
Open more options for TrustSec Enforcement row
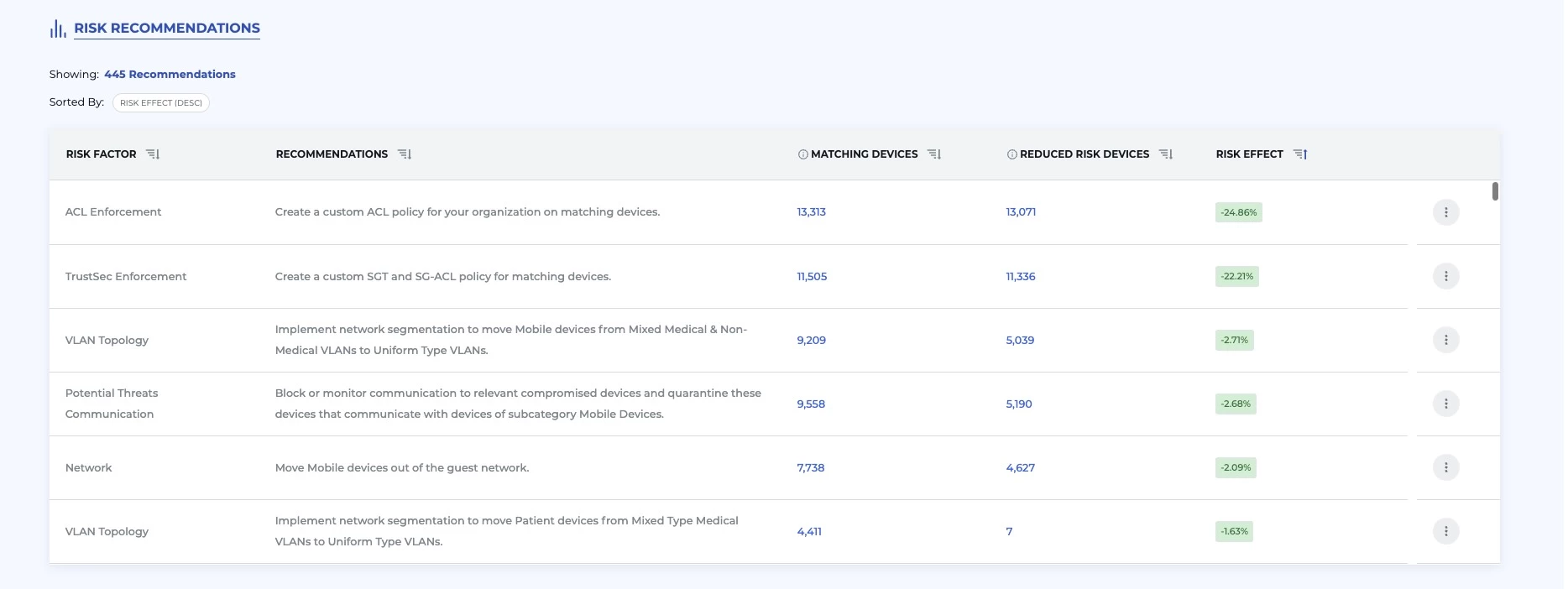tap(1445, 276)
